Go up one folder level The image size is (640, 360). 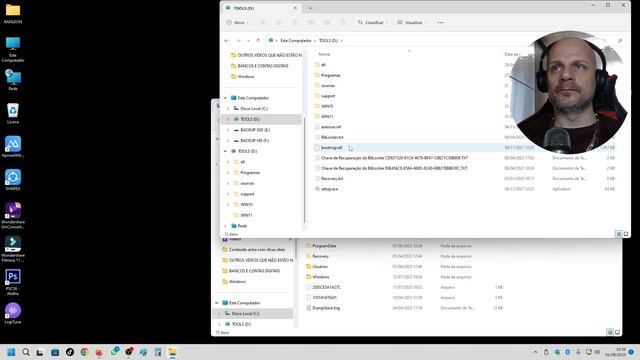(x=258, y=40)
